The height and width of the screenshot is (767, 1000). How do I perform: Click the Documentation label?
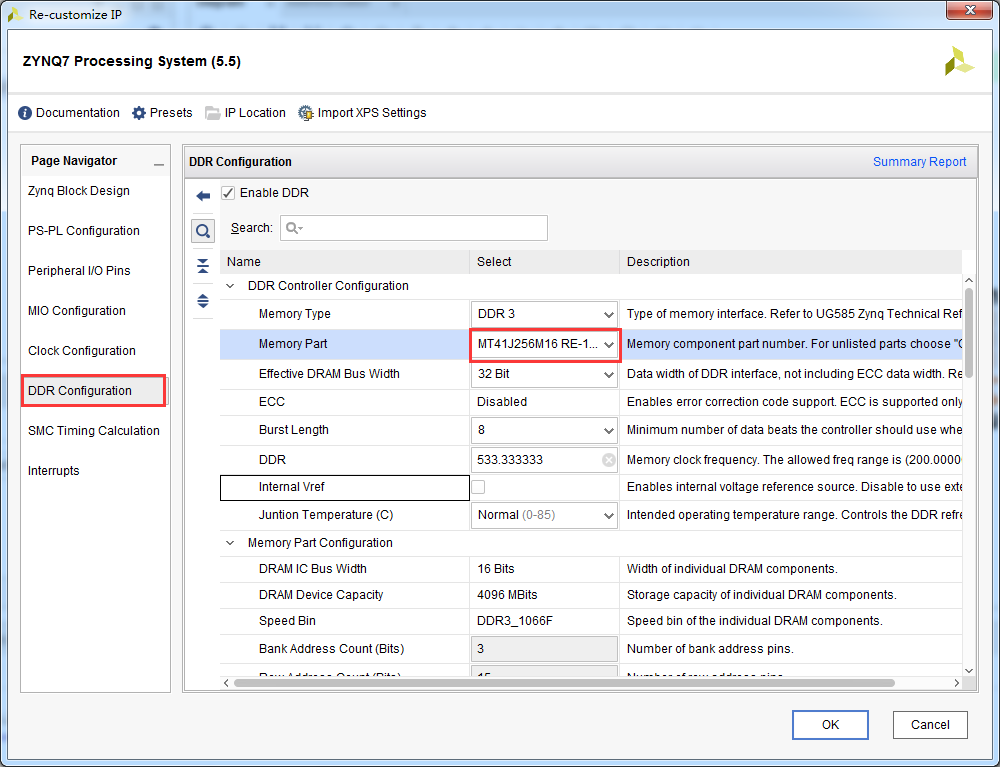pyautogui.click(x=78, y=113)
